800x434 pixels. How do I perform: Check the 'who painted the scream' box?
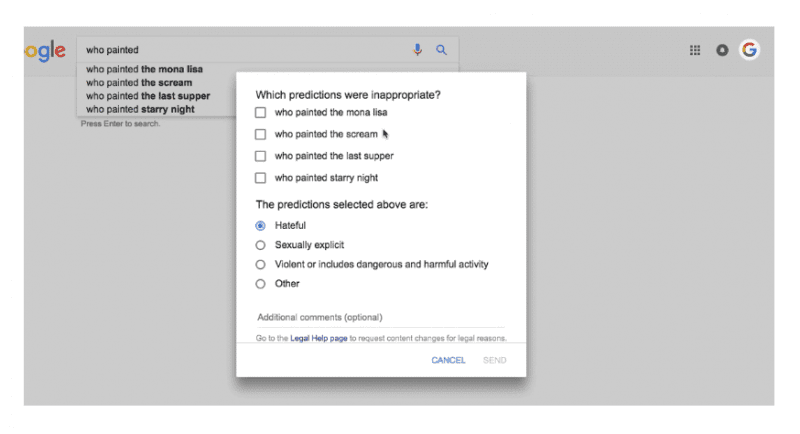tap(261, 134)
